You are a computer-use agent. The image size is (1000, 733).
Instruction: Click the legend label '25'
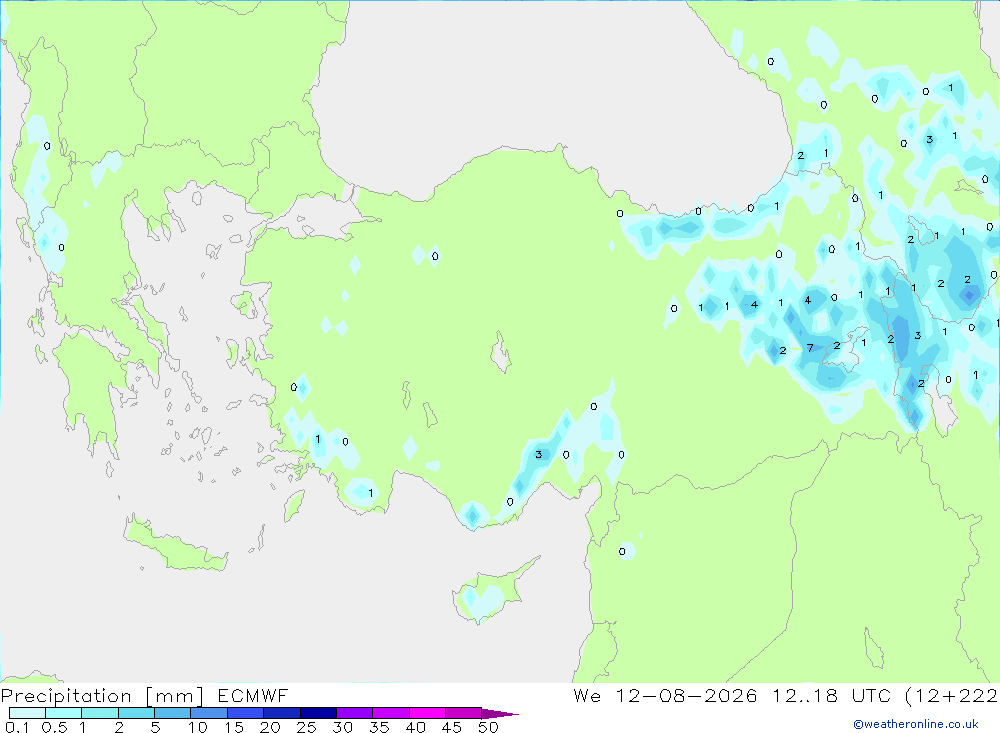tap(307, 727)
